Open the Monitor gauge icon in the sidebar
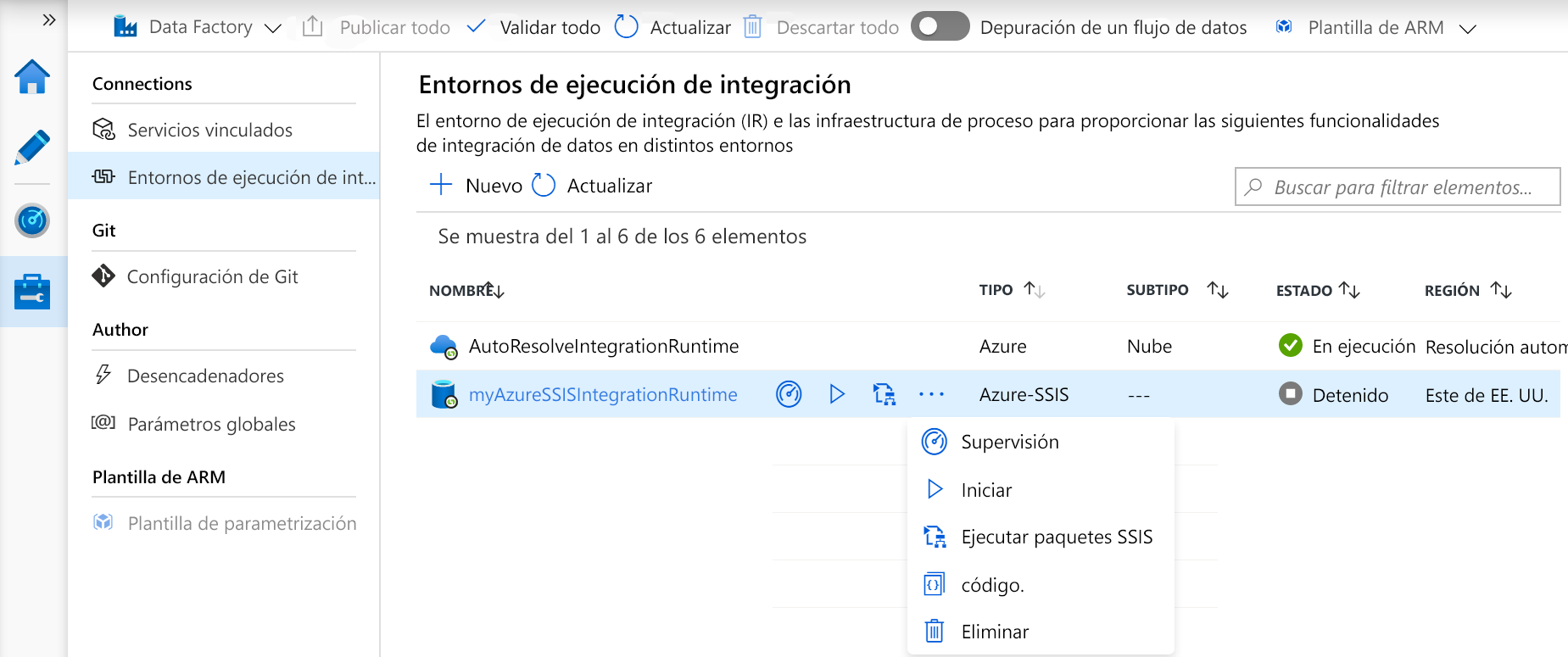Viewport: 1568px width, 657px height. pos(32,221)
